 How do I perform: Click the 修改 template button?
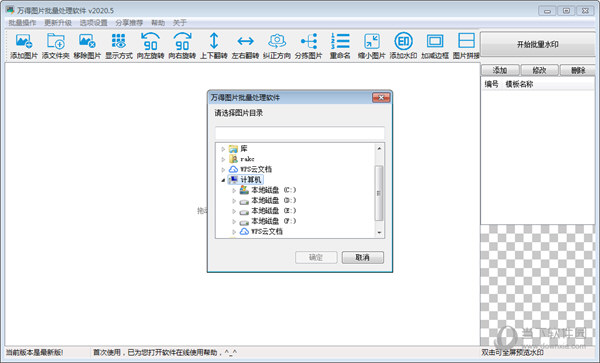tap(539, 70)
